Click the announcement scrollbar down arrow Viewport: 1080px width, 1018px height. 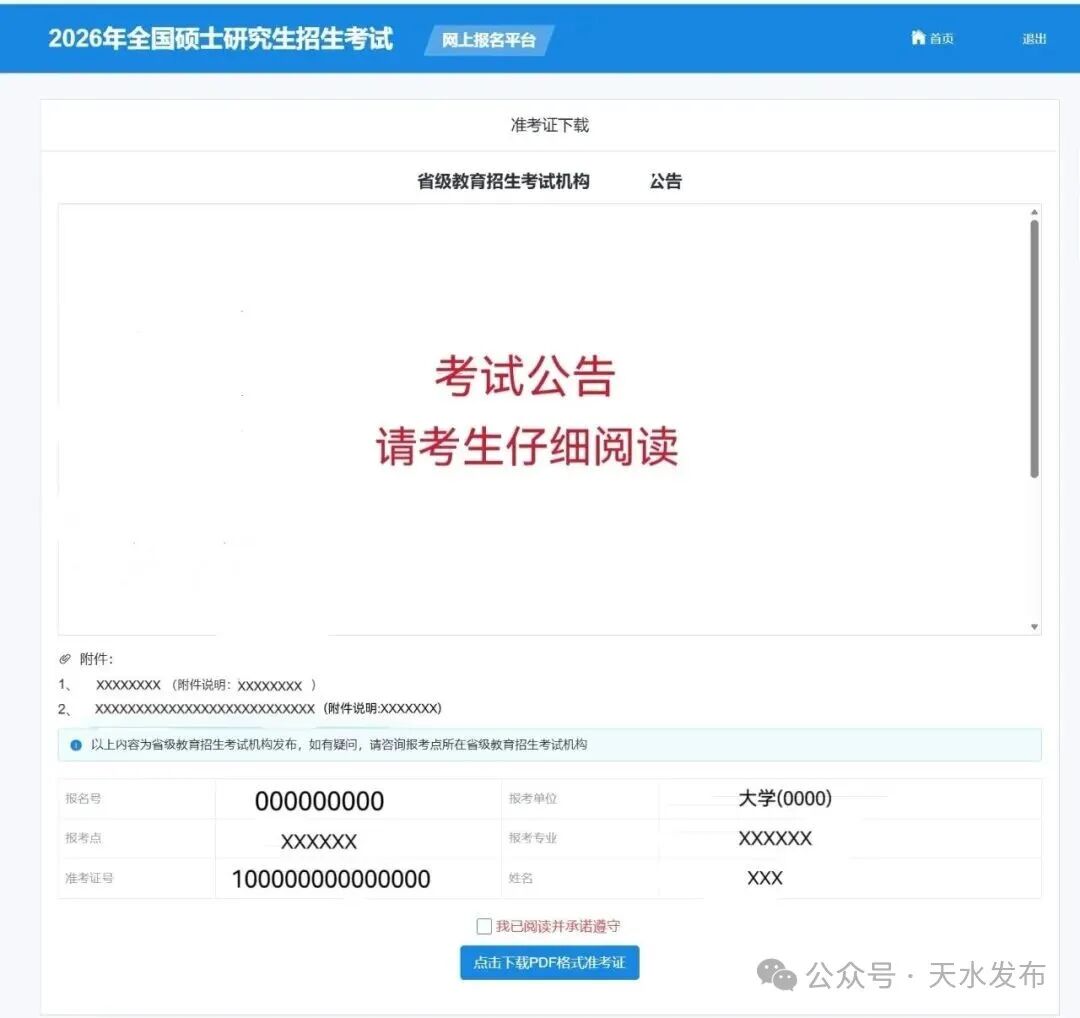[x=1034, y=626]
